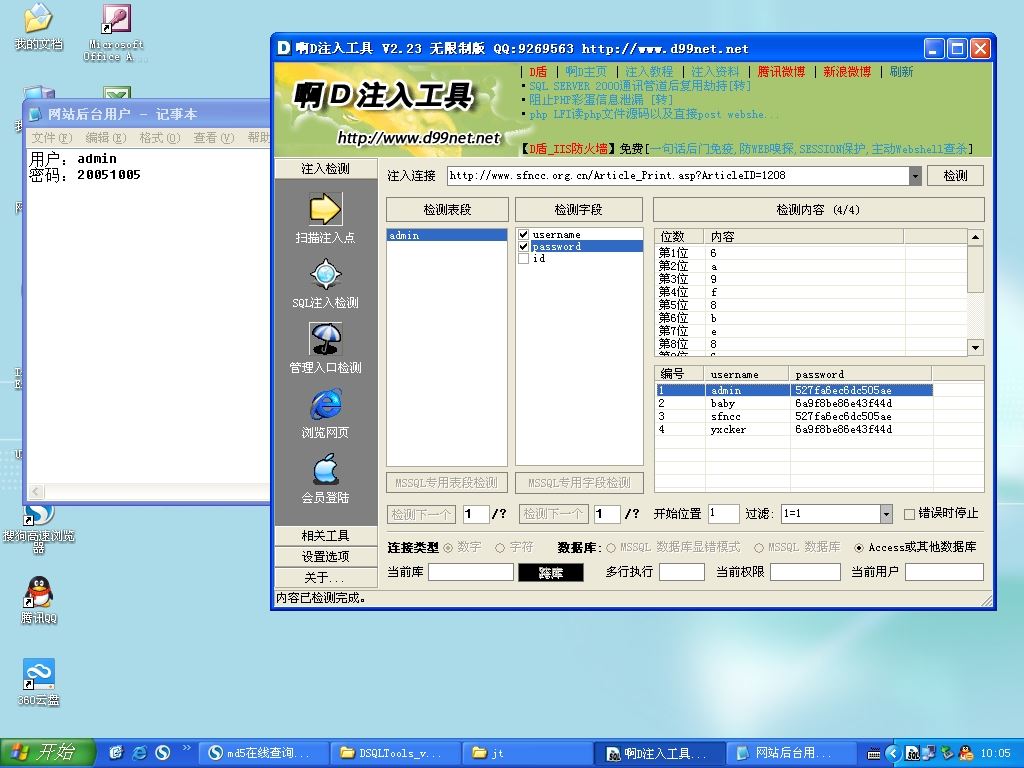Open the 扫描注入点 scan injection arrow icon
The image size is (1024, 768).
pos(325,210)
